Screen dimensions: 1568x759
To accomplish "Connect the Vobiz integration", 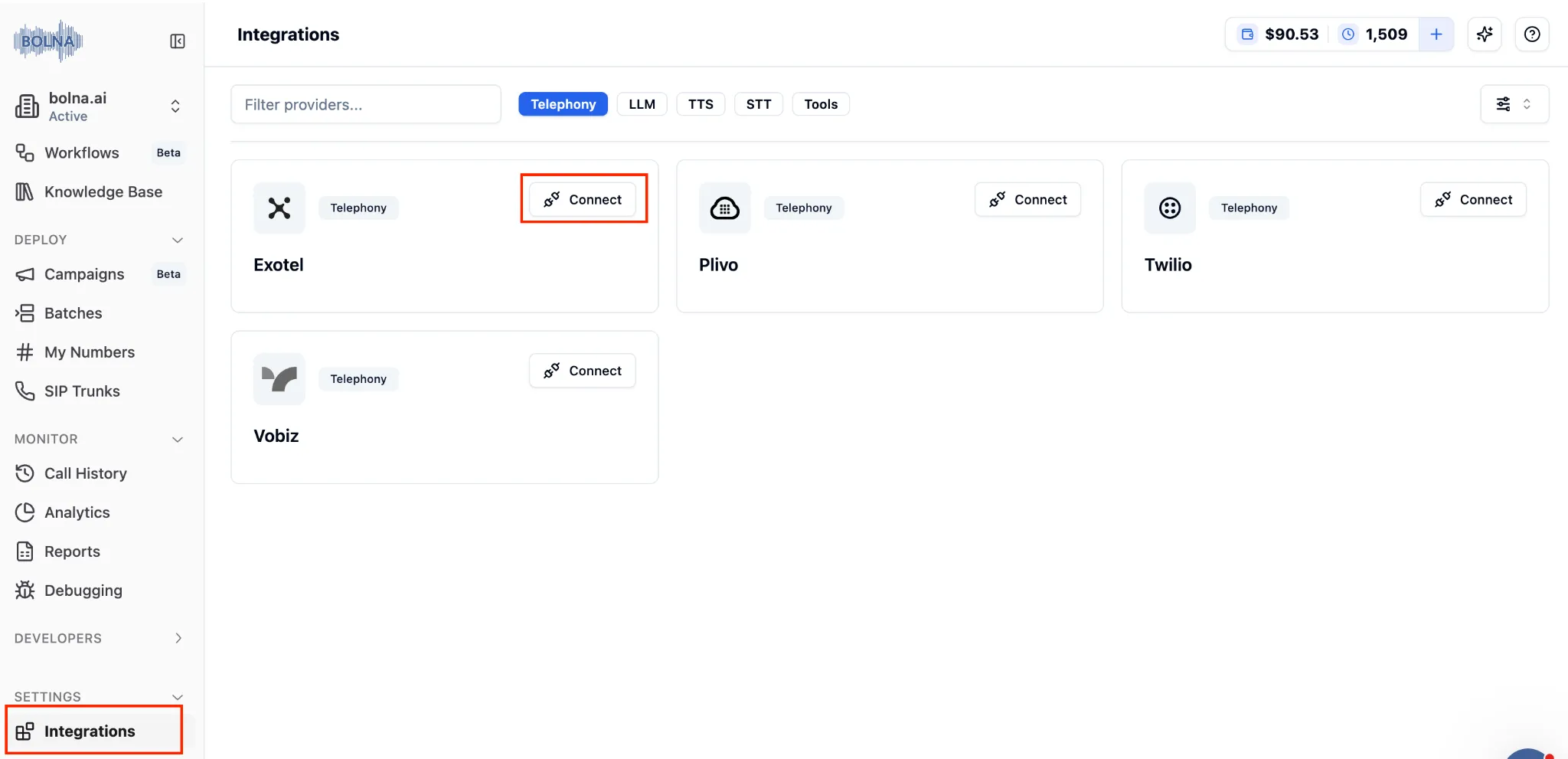I will (583, 371).
